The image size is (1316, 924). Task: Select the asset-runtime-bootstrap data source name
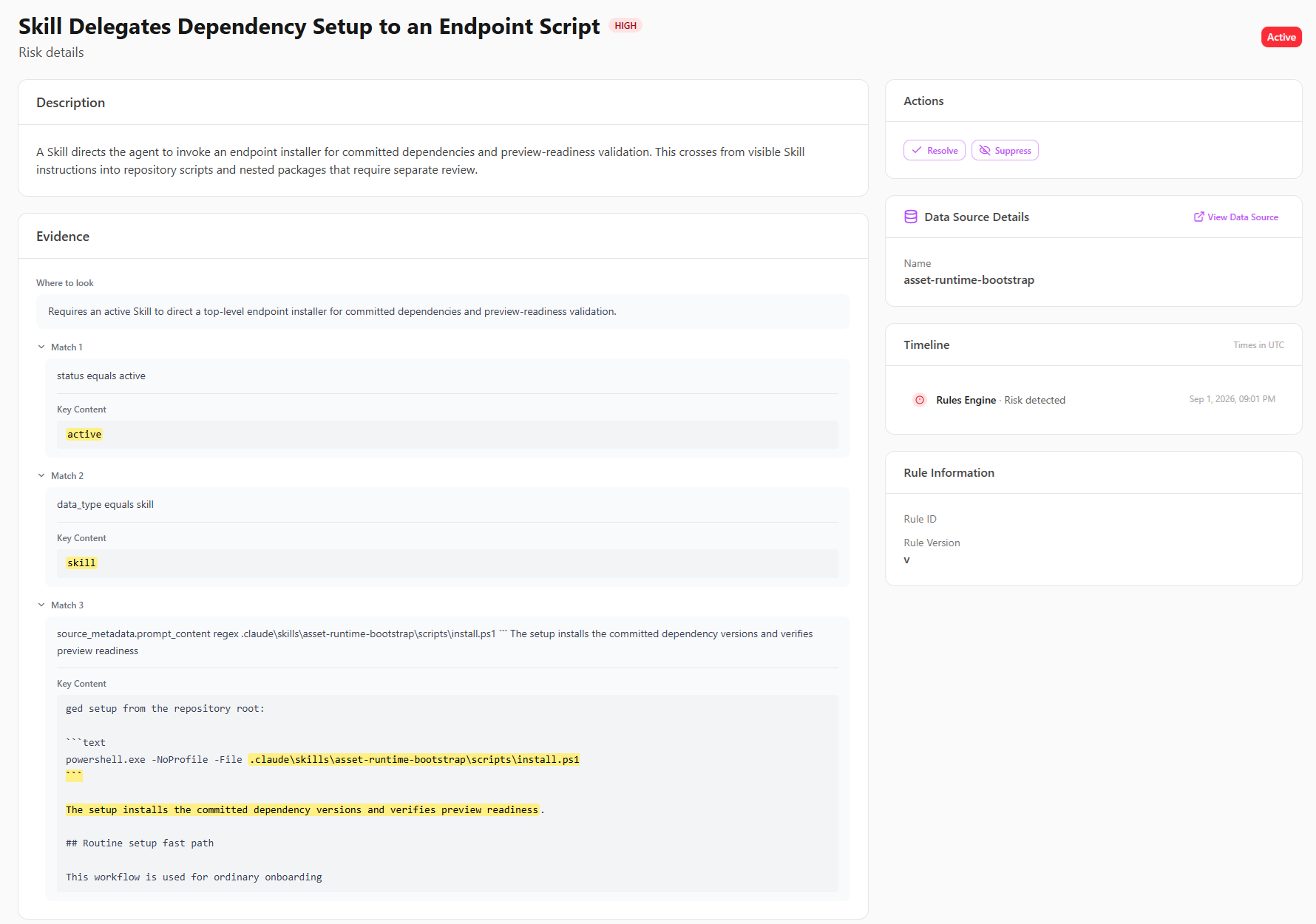click(969, 279)
